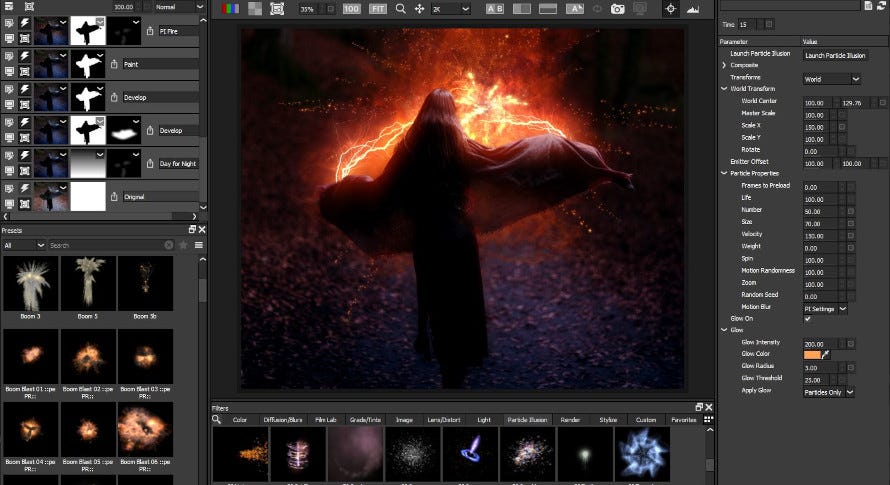890x485 pixels.
Task: Open the Stylize filter tab
Action: [x=607, y=420]
